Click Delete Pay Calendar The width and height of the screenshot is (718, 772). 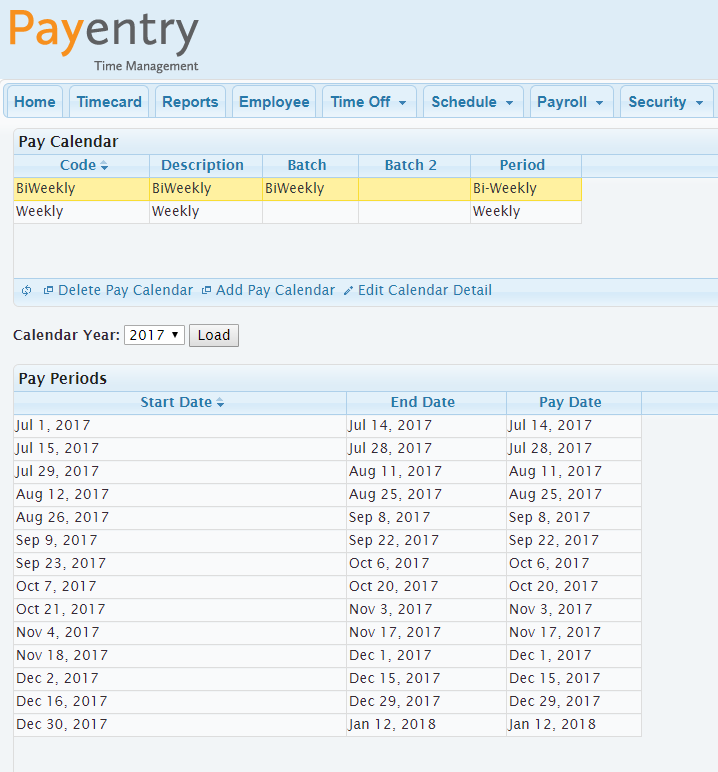click(118, 290)
